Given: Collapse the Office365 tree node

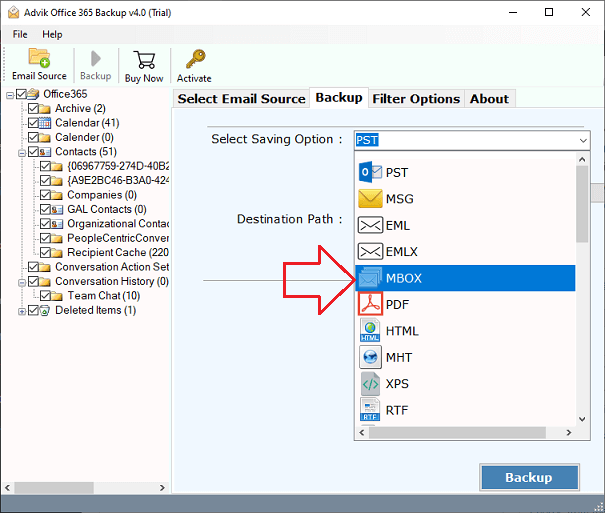Looking at the screenshot, I should (x=10, y=95).
